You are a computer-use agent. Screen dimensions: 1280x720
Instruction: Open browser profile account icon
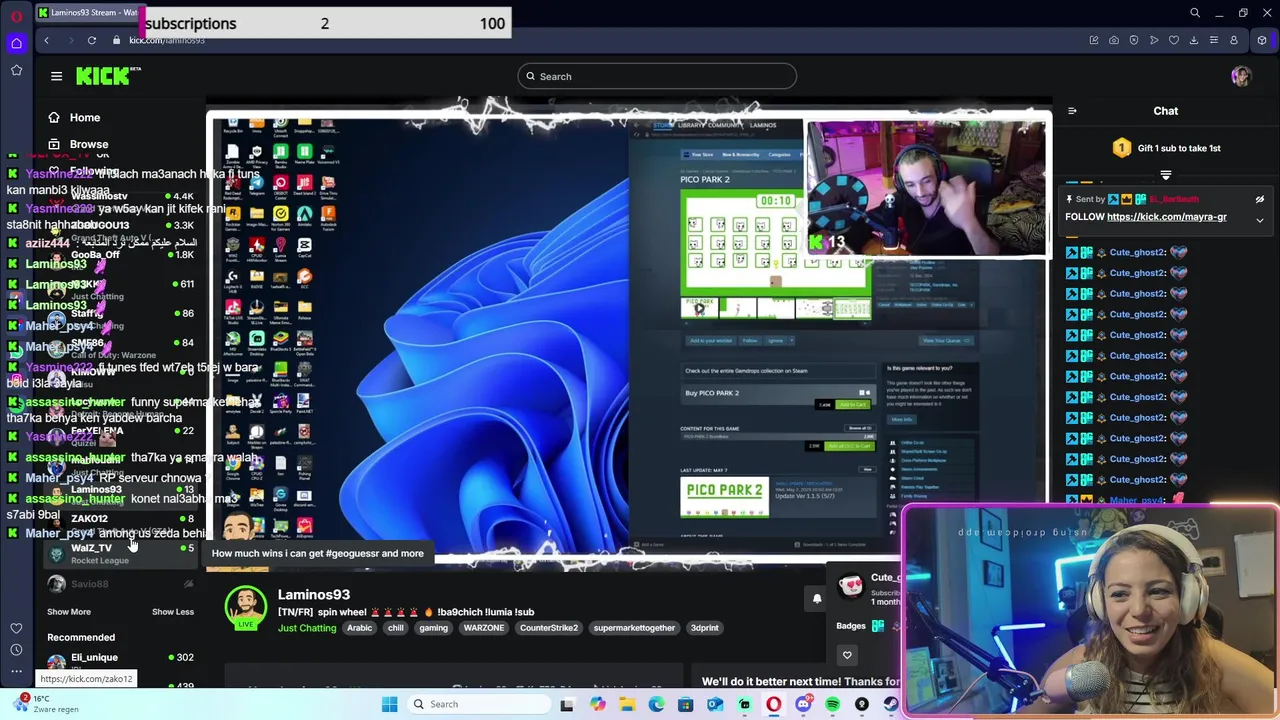pos(1233,40)
